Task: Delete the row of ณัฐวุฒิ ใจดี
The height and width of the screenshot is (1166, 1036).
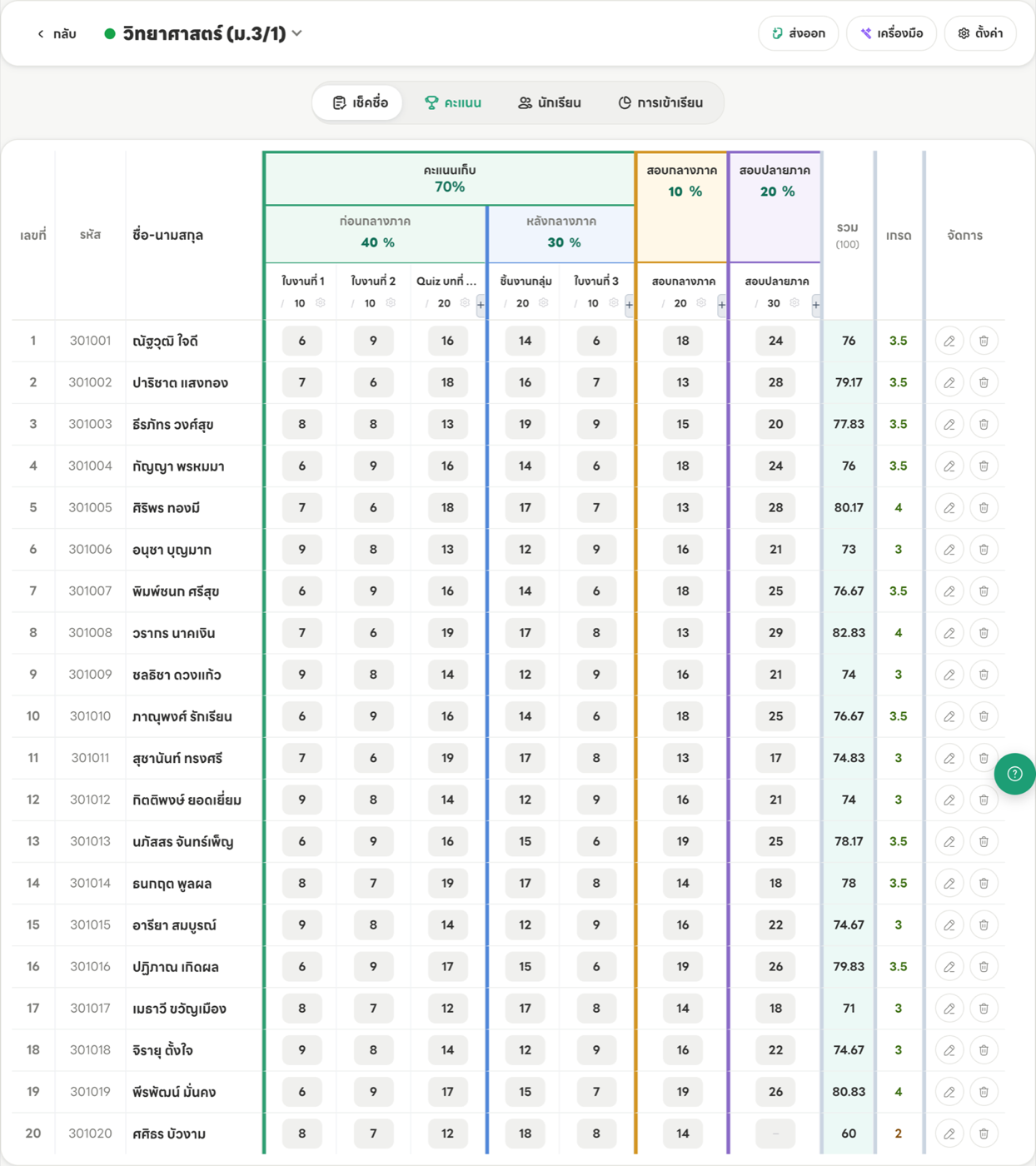Action: [x=984, y=341]
